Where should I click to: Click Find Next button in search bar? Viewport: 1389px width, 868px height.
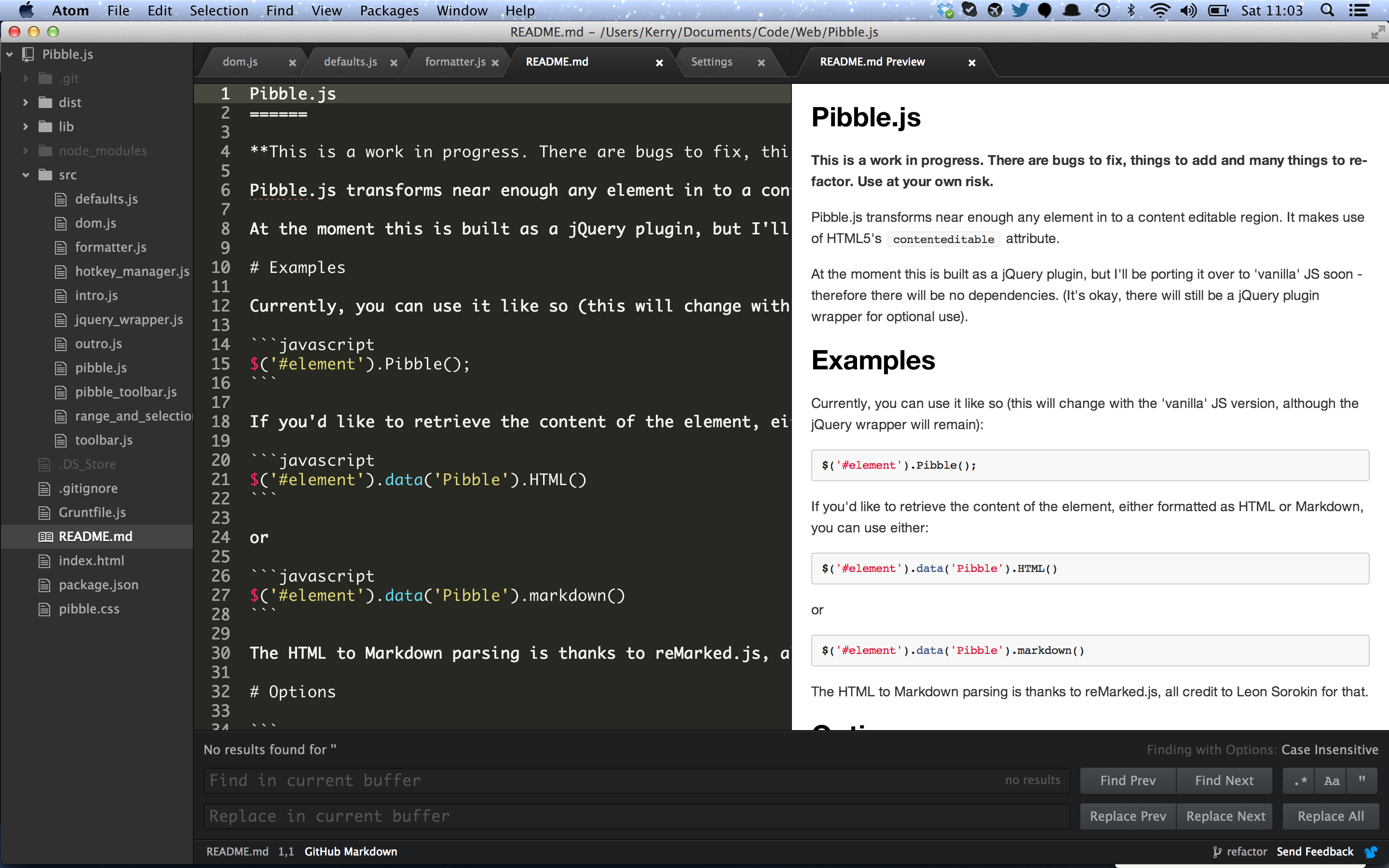[1224, 780]
